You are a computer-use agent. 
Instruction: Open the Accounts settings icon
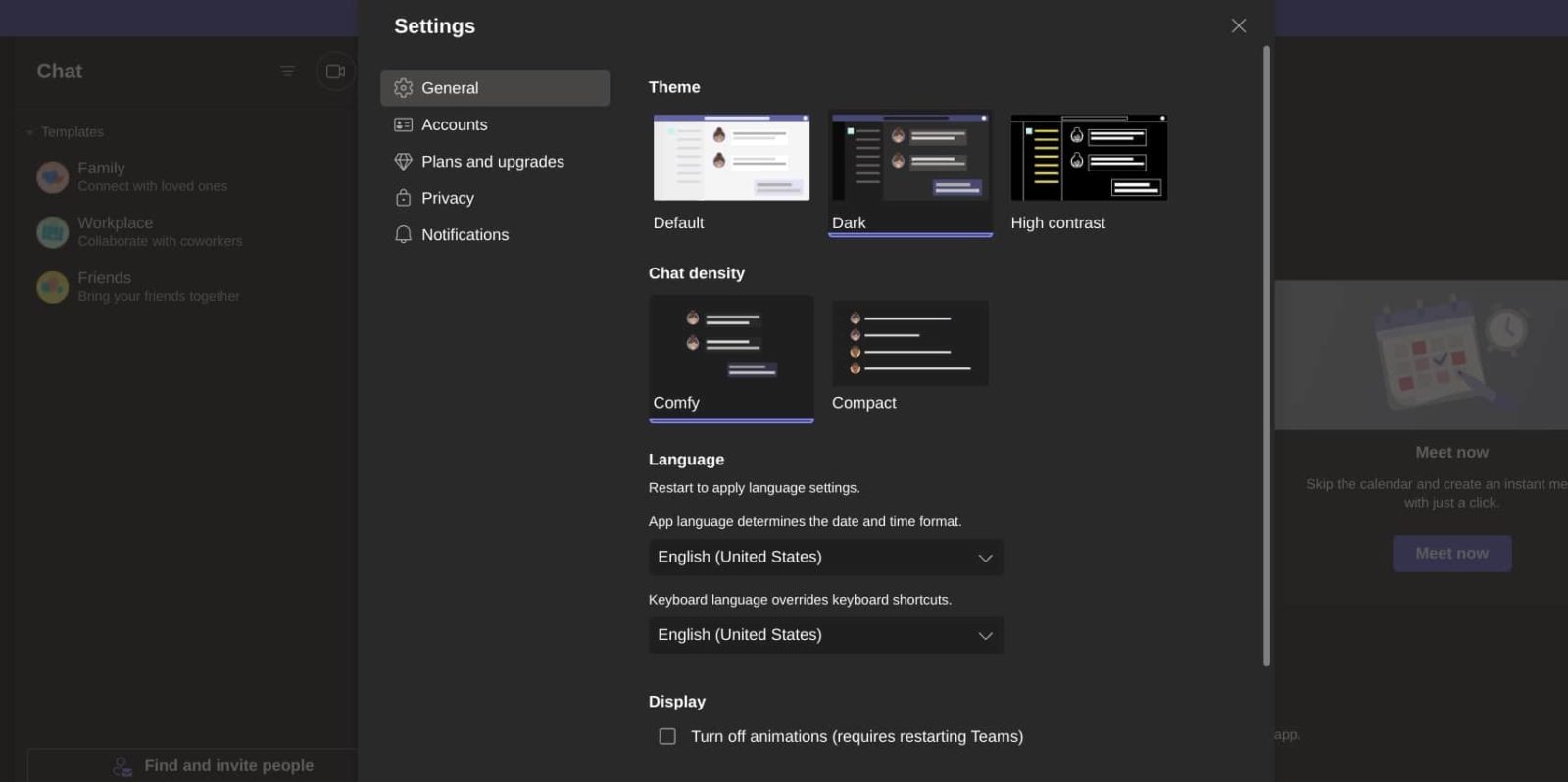pyautogui.click(x=403, y=124)
